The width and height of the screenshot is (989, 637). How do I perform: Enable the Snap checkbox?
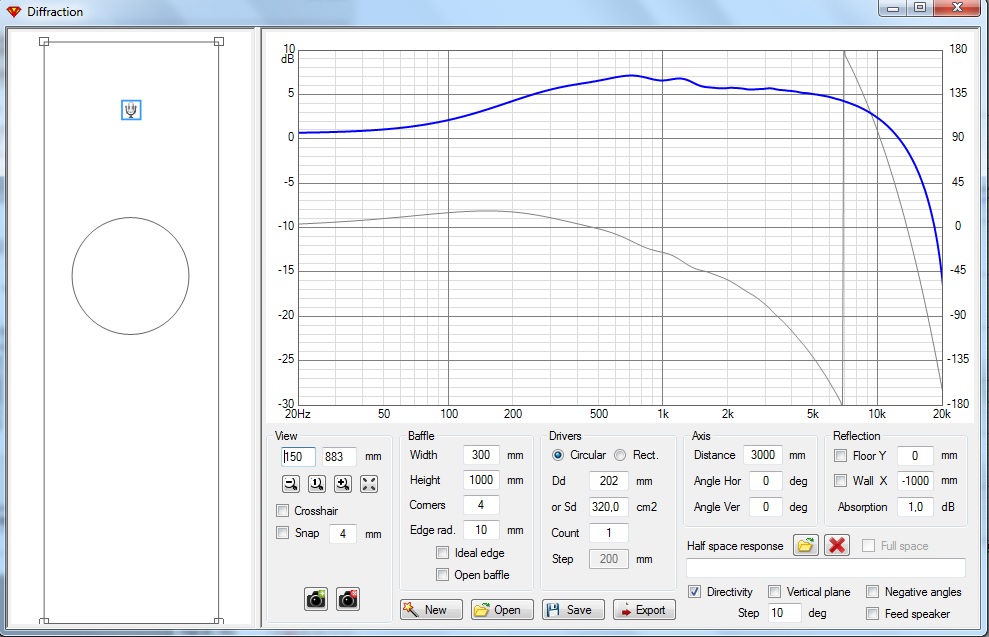pyautogui.click(x=283, y=533)
